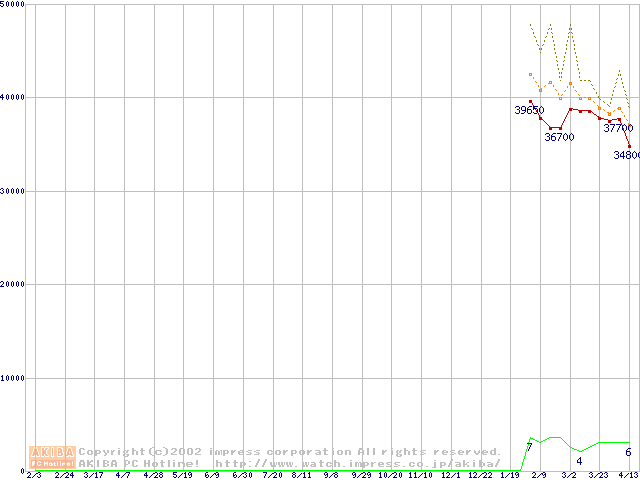Click the 12/22 date on x-axis
The image size is (640, 480).
pyautogui.click(x=480, y=475)
